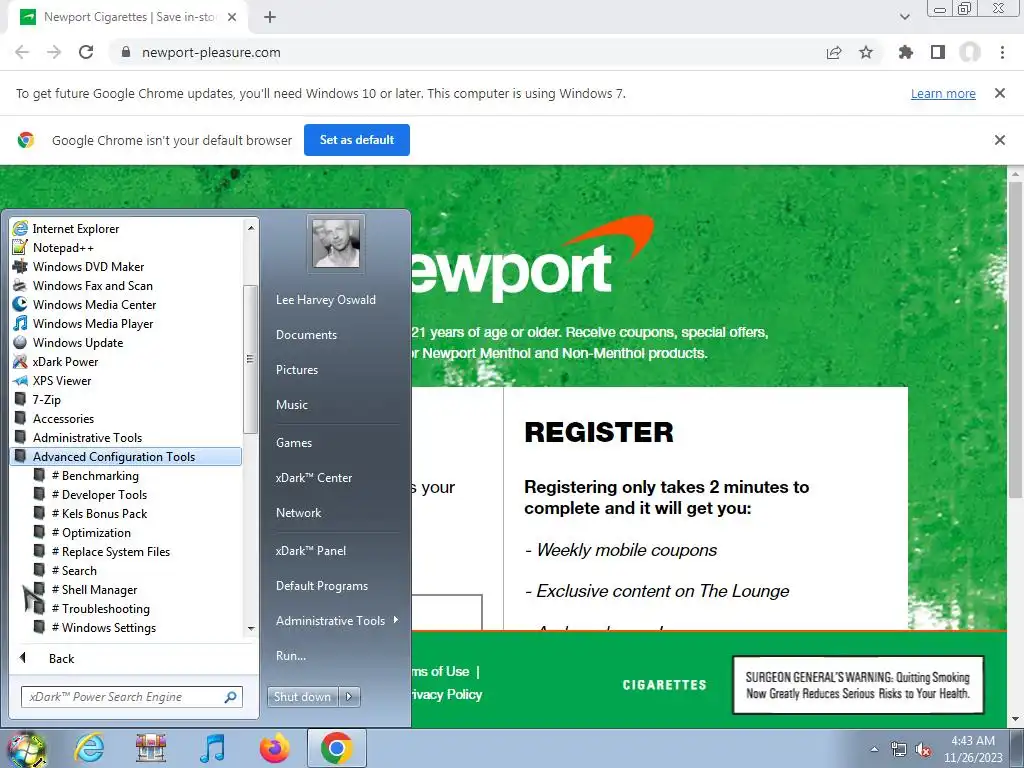This screenshot has height=768, width=1024.
Task: Open Games from Start menu
Action: click(294, 443)
